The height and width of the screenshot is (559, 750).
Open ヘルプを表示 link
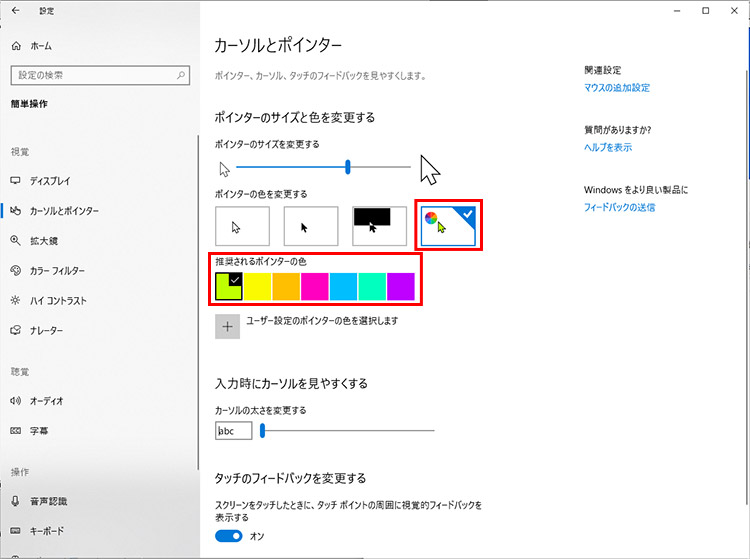coord(608,147)
